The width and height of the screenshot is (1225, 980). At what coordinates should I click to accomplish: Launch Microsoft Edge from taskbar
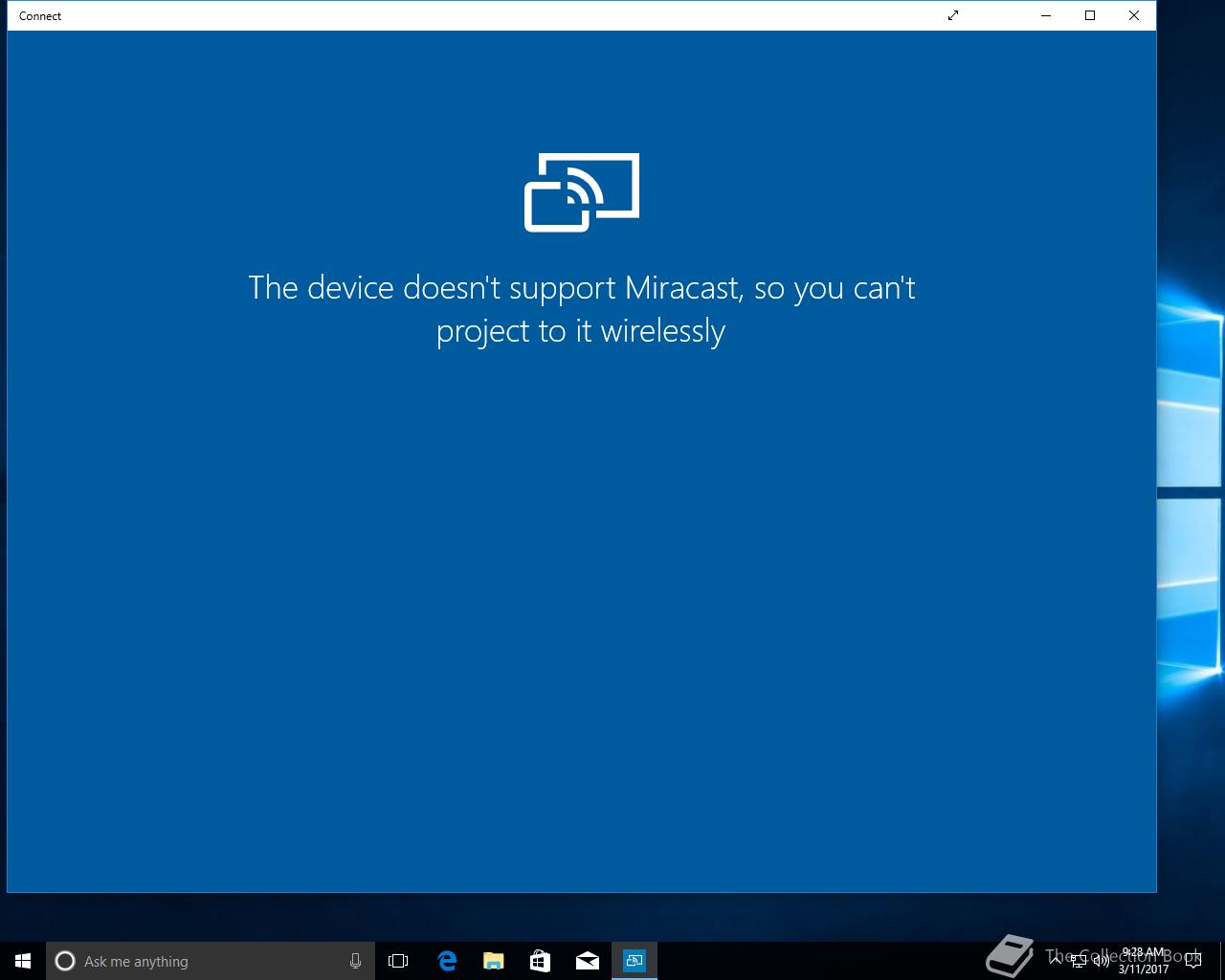point(446,961)
